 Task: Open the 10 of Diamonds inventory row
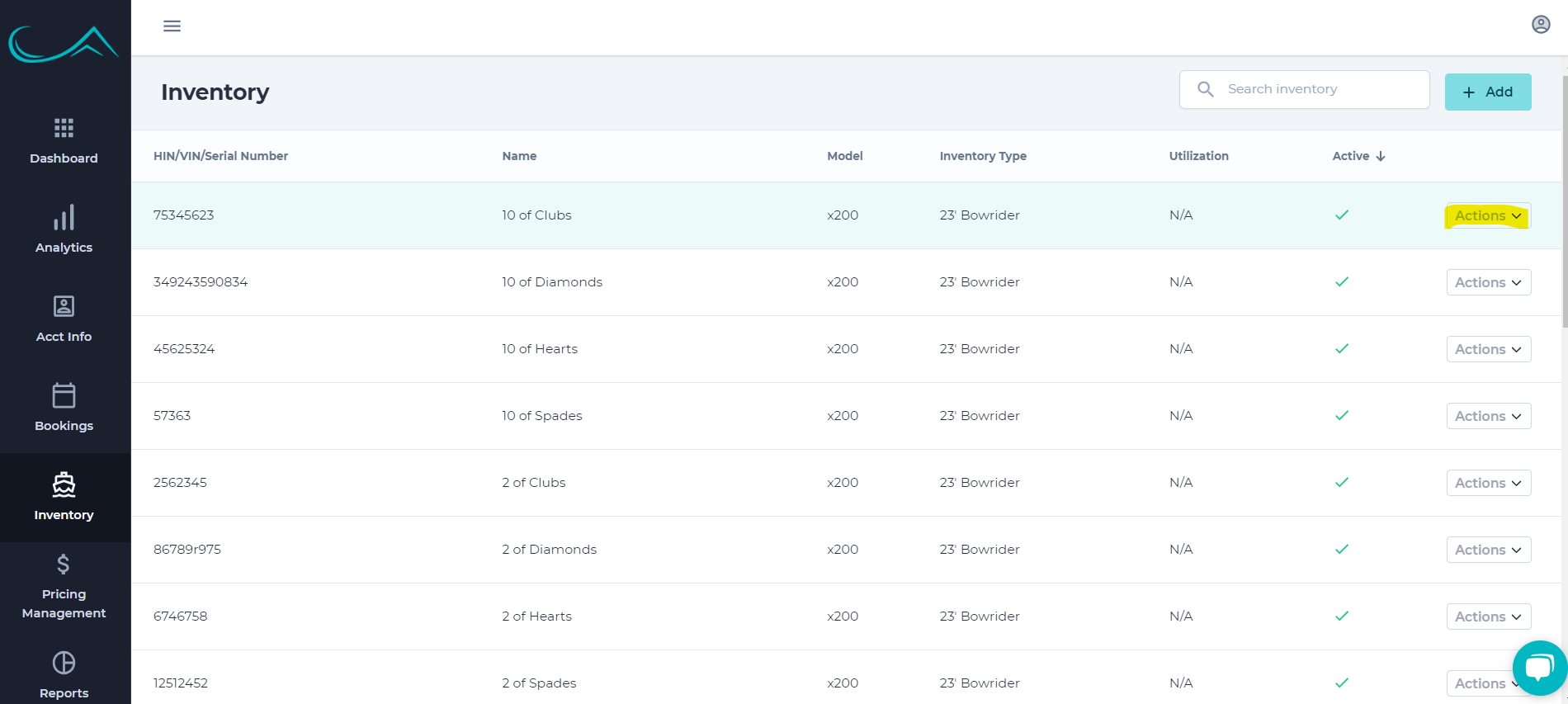(551, 282)
